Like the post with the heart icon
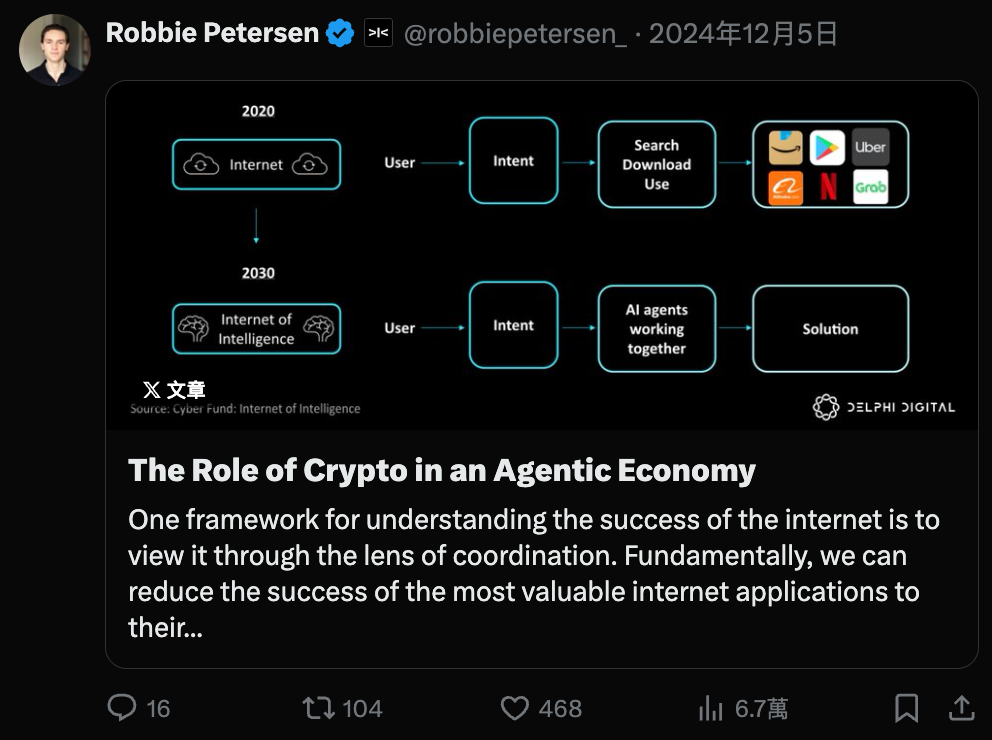 [x=514, y=708]
